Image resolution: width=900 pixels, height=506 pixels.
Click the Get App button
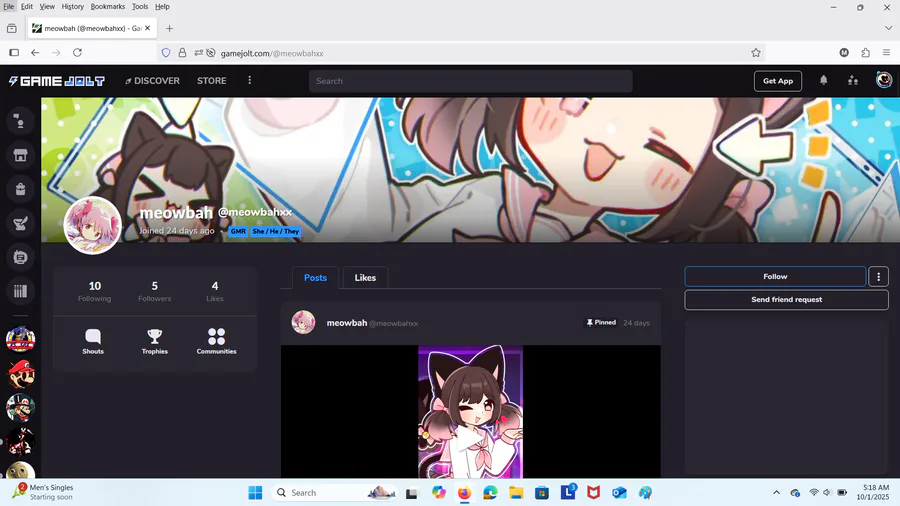point(778,81)
